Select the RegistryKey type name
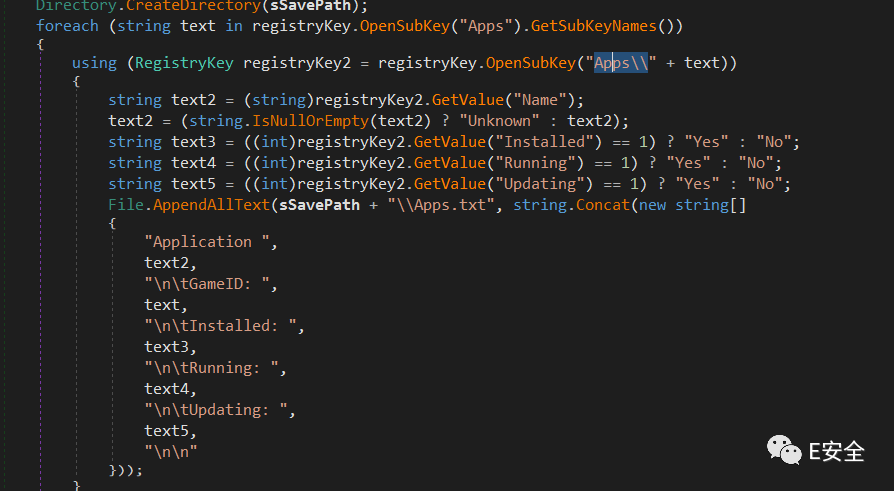The height and width of the screenshot is (491, 894). pos(184,63)
